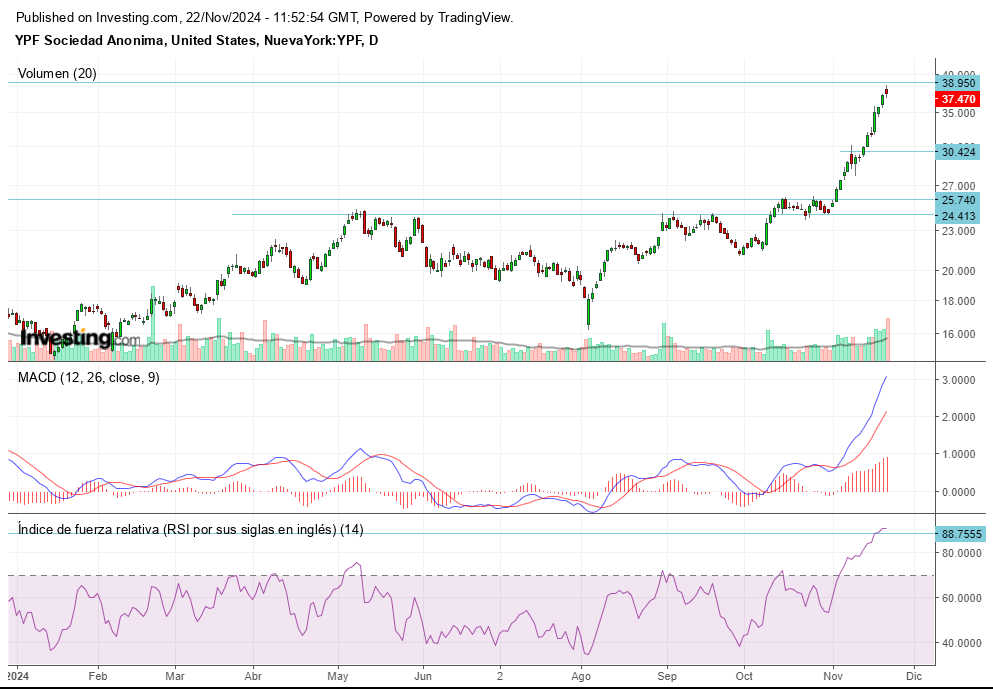Viewport: 993px width, 689px height.
Task: Select the RSI (14) indicator title
Action: pos(190,529)
